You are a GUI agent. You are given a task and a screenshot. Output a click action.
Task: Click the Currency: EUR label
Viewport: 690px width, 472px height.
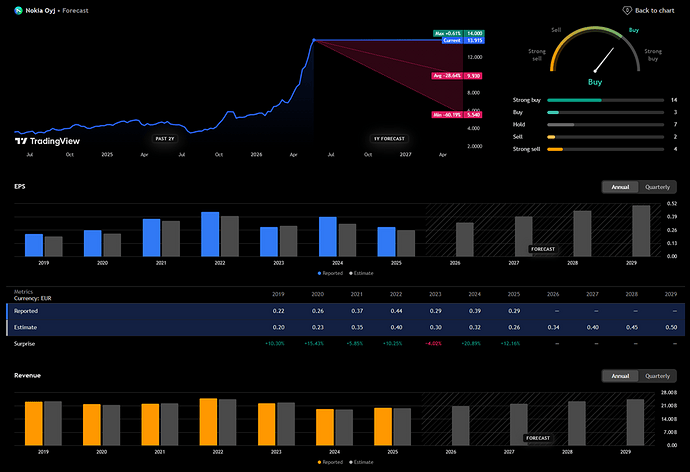(33, 298)
